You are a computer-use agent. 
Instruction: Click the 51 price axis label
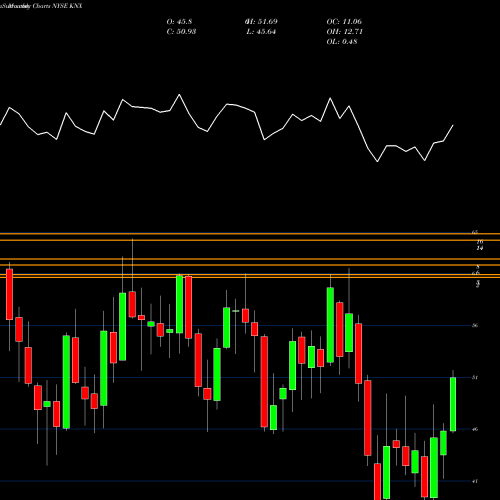475,377
